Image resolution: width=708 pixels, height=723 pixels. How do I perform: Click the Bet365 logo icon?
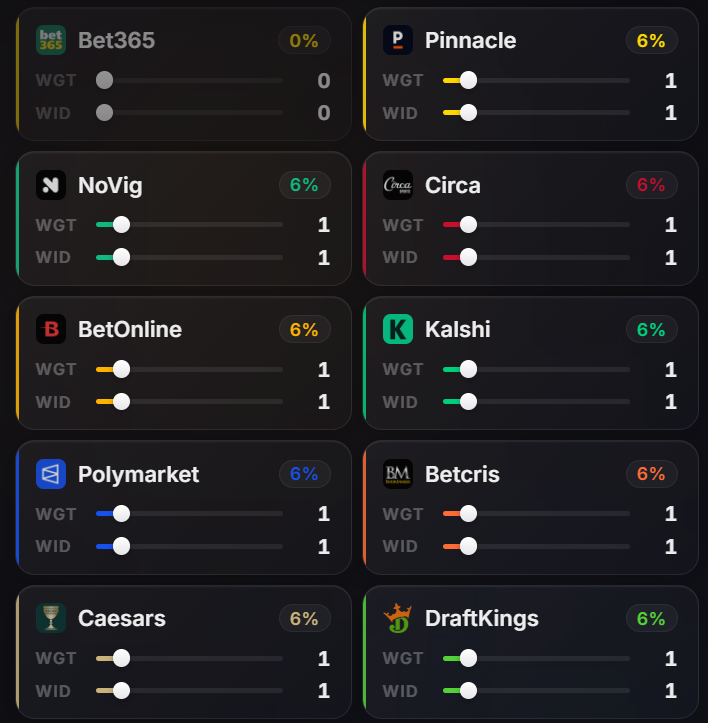click(51, 40)
